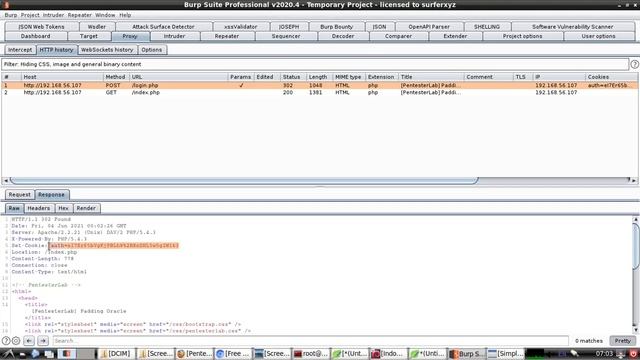Image resolution: width=640 pixels, height=360 pixels.
Task: Open OpenAPI Parser tab
Action: [429, 27]
